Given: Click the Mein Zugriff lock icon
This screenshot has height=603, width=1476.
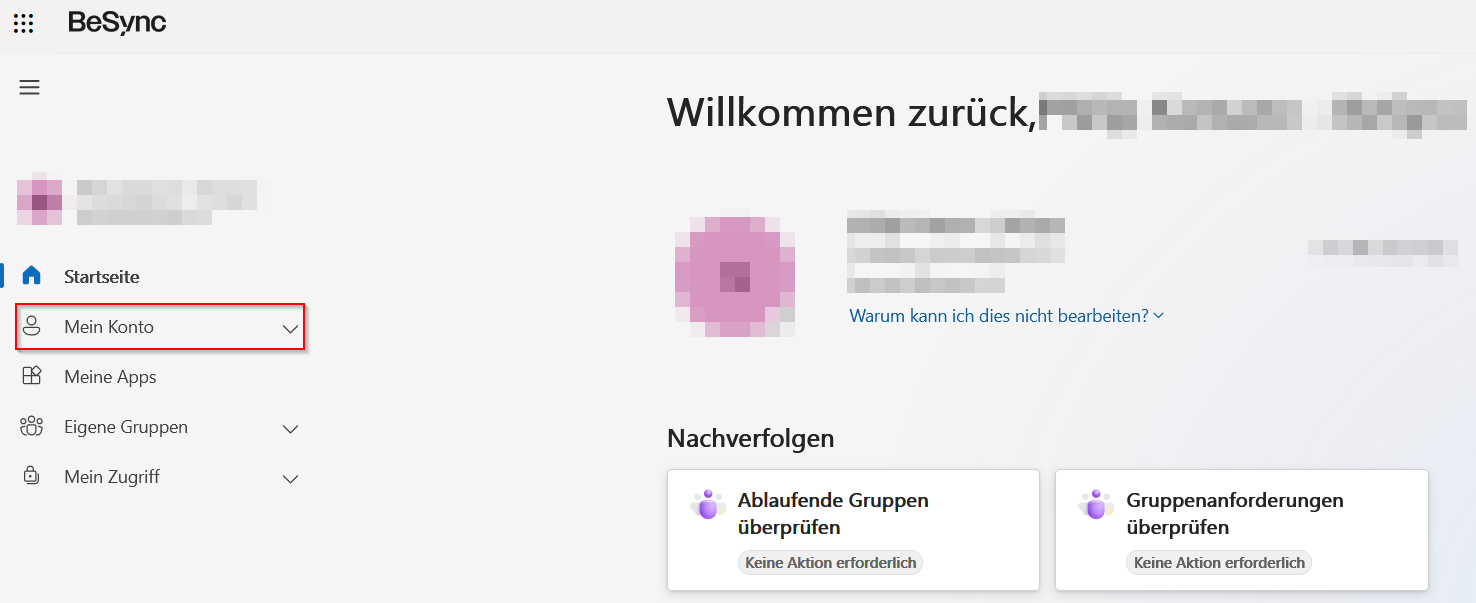Looking at the screenshot, I should tap(32, 476).
